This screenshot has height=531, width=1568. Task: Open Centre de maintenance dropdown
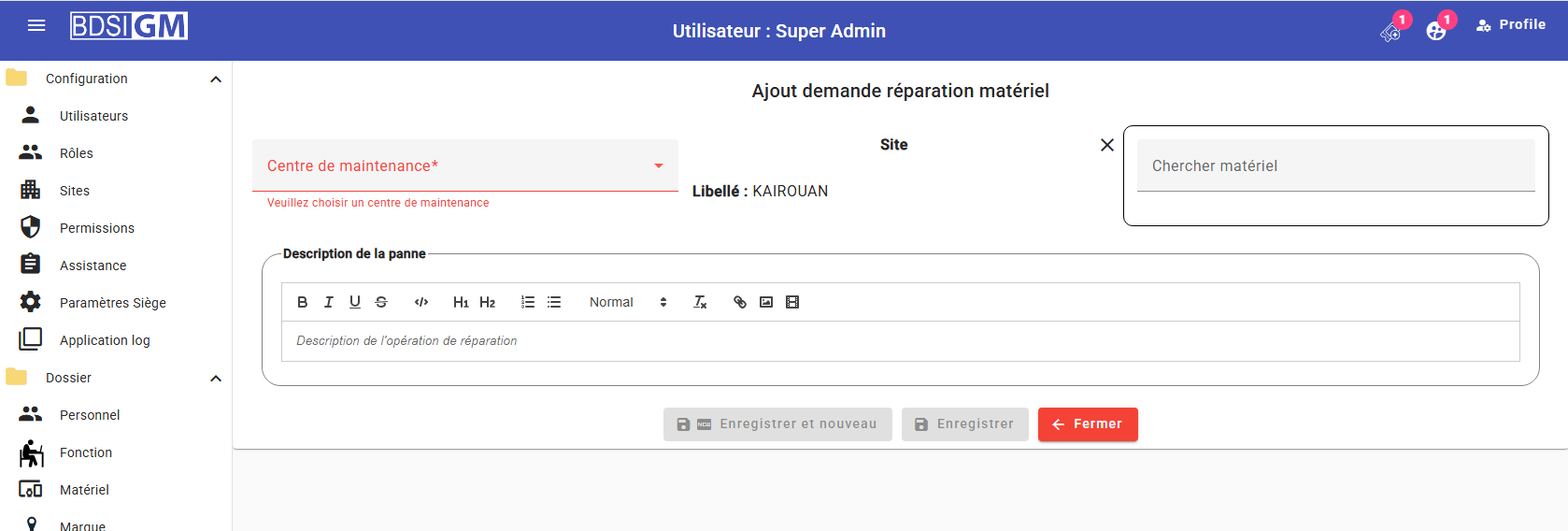pos(465,165)
